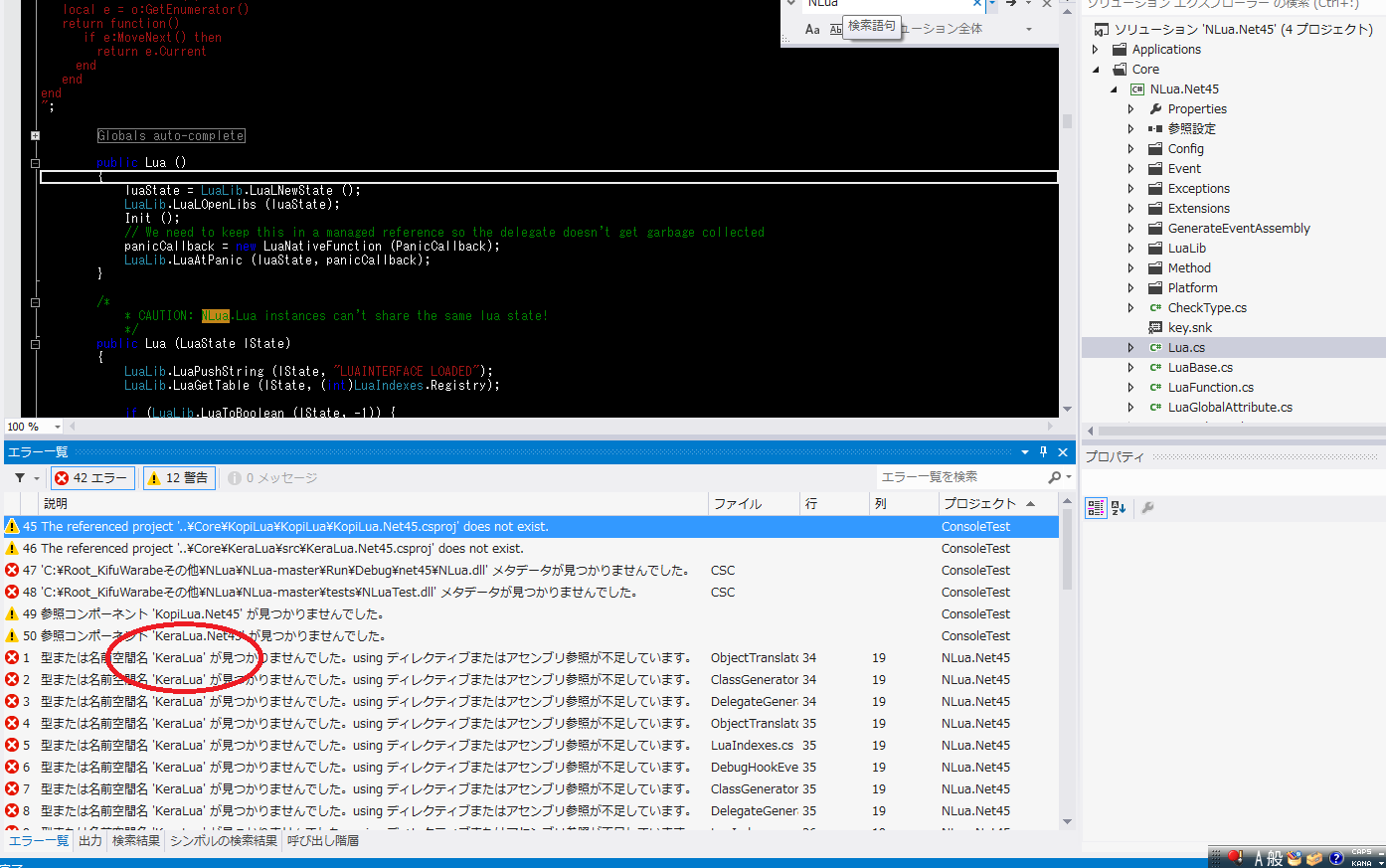Select the LuaFunction.cs file
1386x868 pixels.
click(x=1211, y=388)
